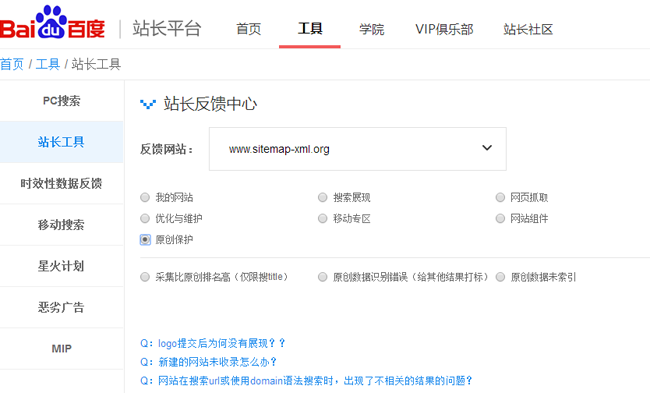This screenshot has height=393, width=650.
Task: Select 时效性数据反馈 in the sidebar
Action: [x=61, y=183]
